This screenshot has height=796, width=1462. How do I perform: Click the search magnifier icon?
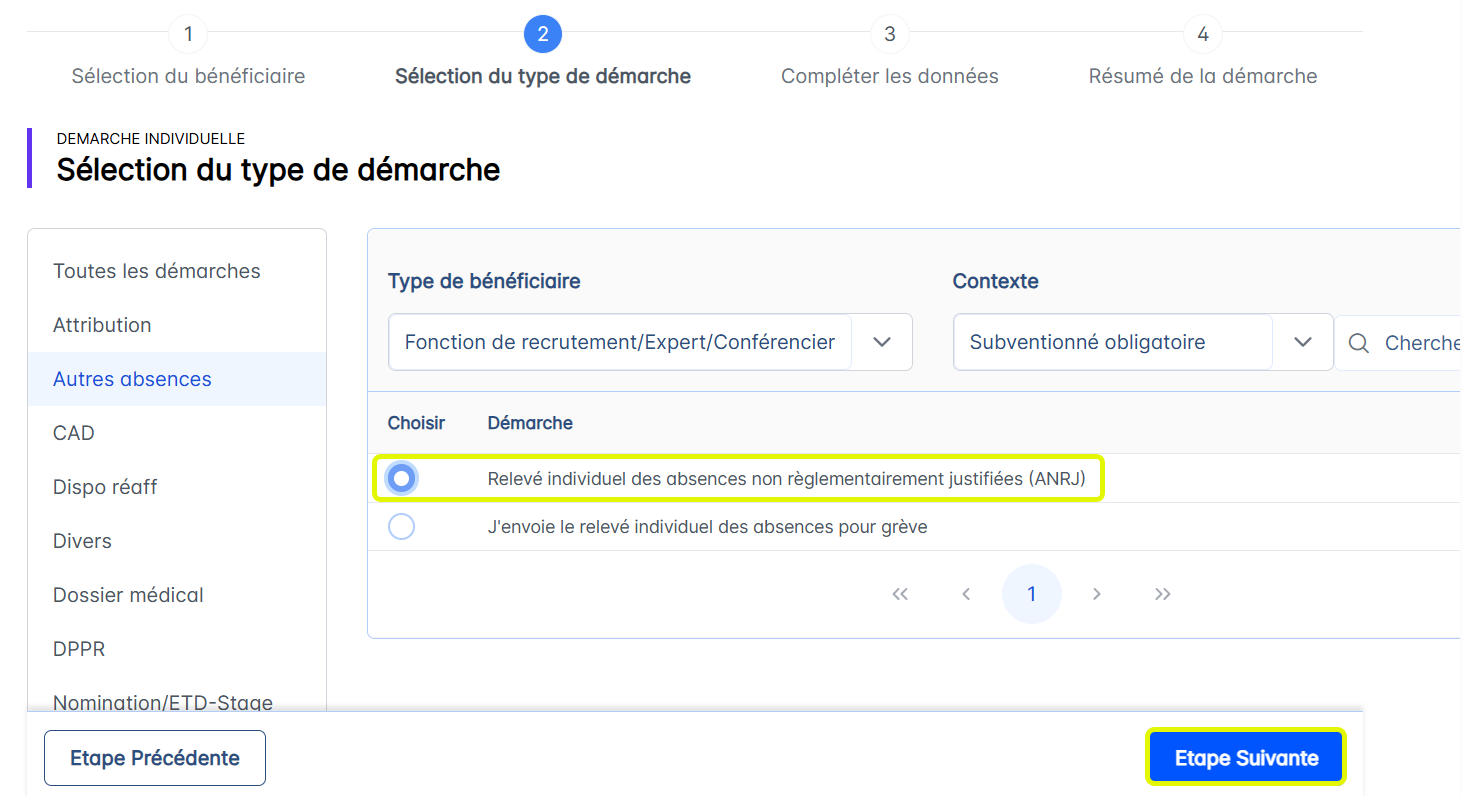point(1359,343)
